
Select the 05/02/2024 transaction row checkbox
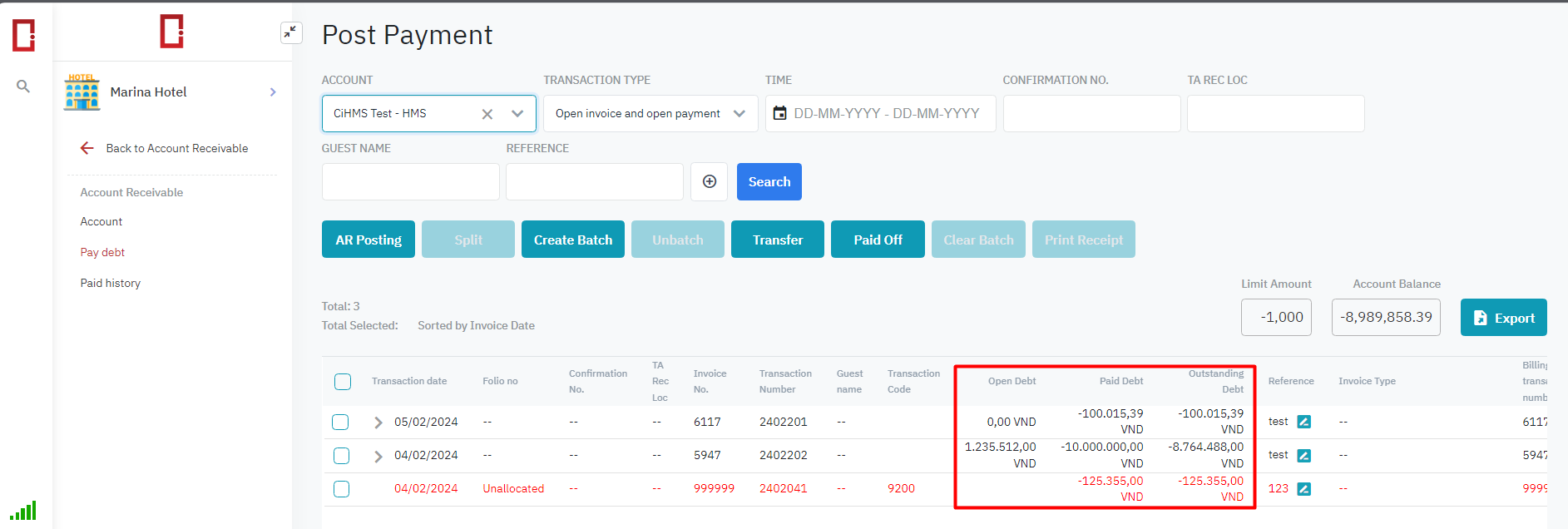pos(341,422)
